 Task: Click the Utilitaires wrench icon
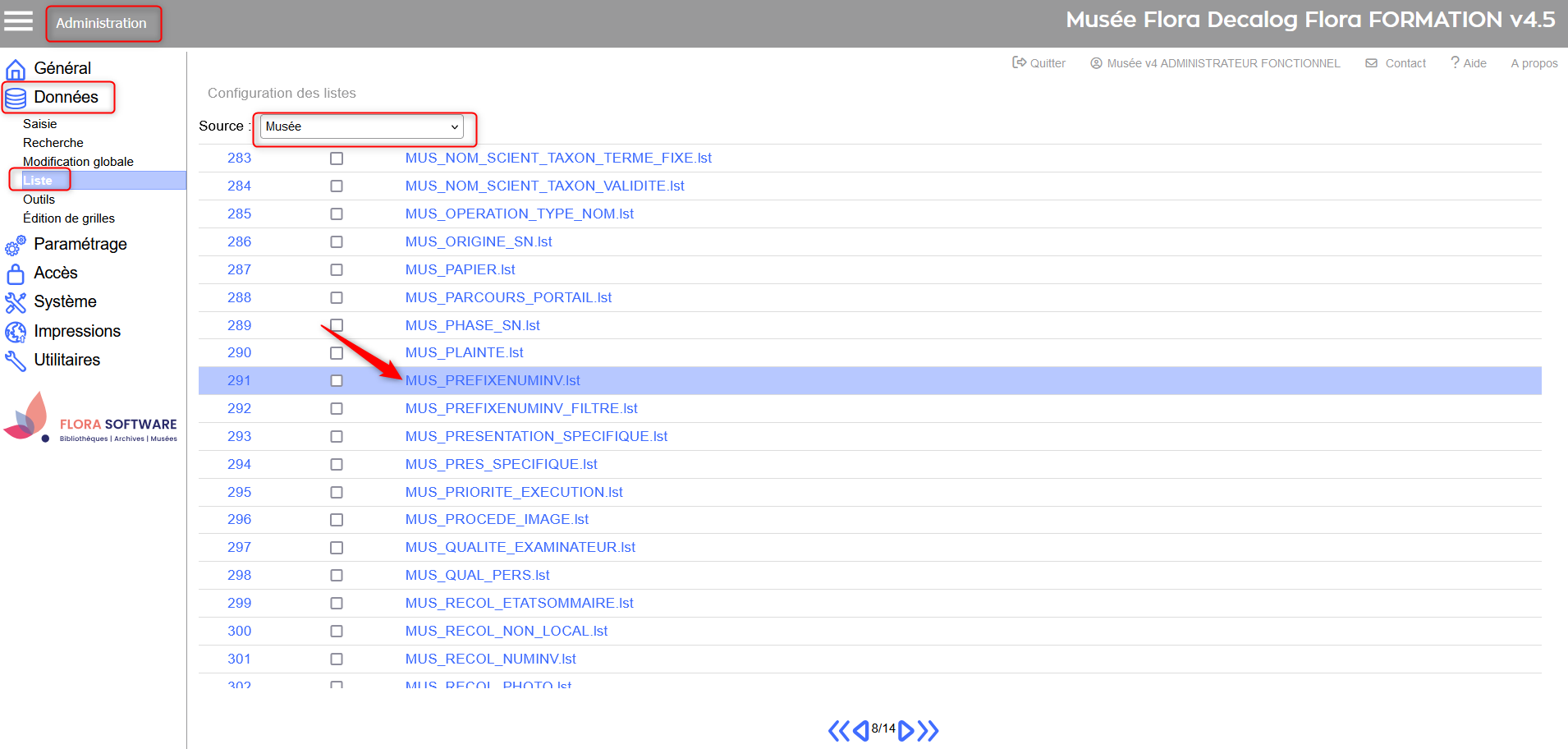click(x=16, y=361)
